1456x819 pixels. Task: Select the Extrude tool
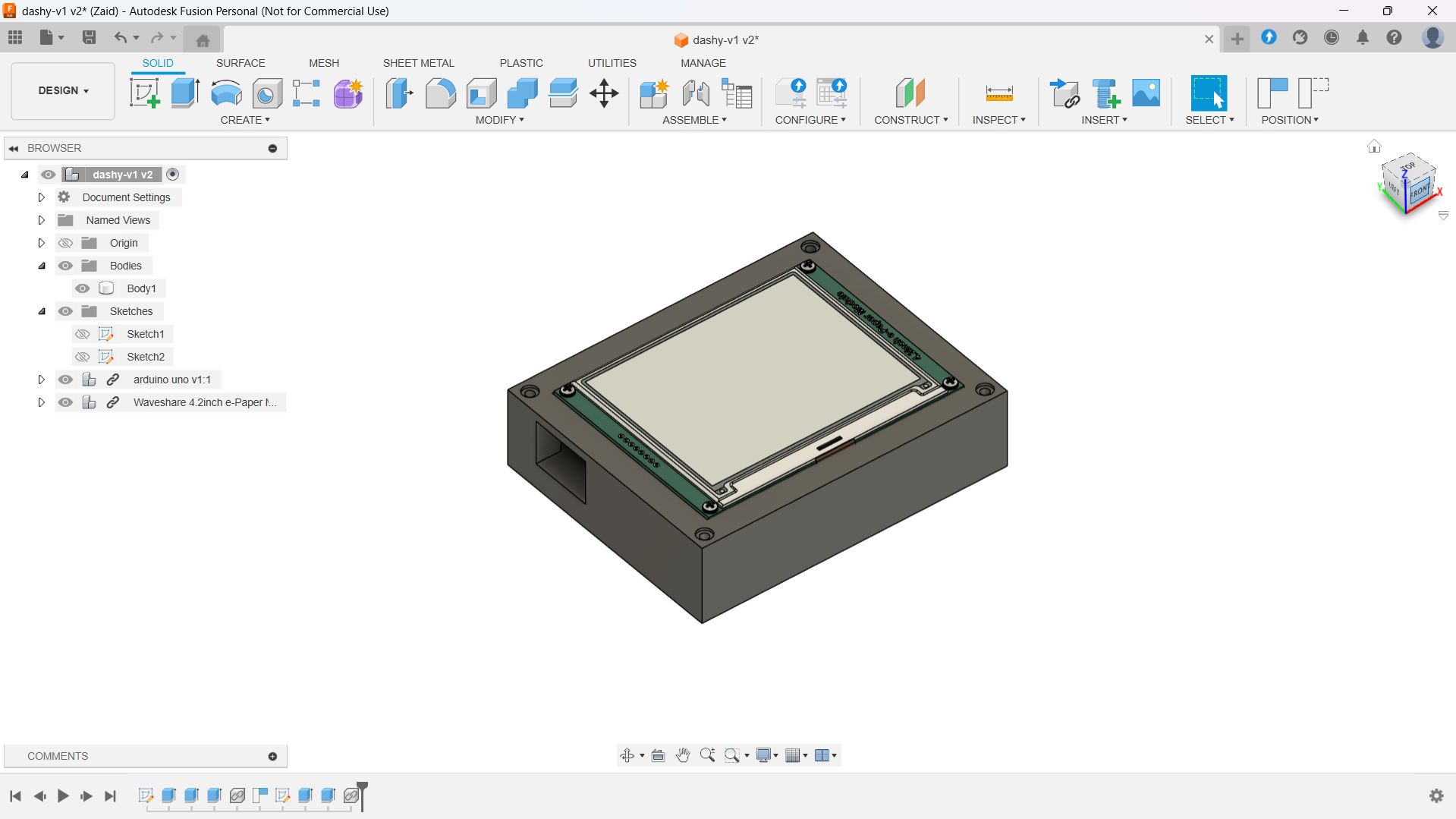click(x=185, y=93)
